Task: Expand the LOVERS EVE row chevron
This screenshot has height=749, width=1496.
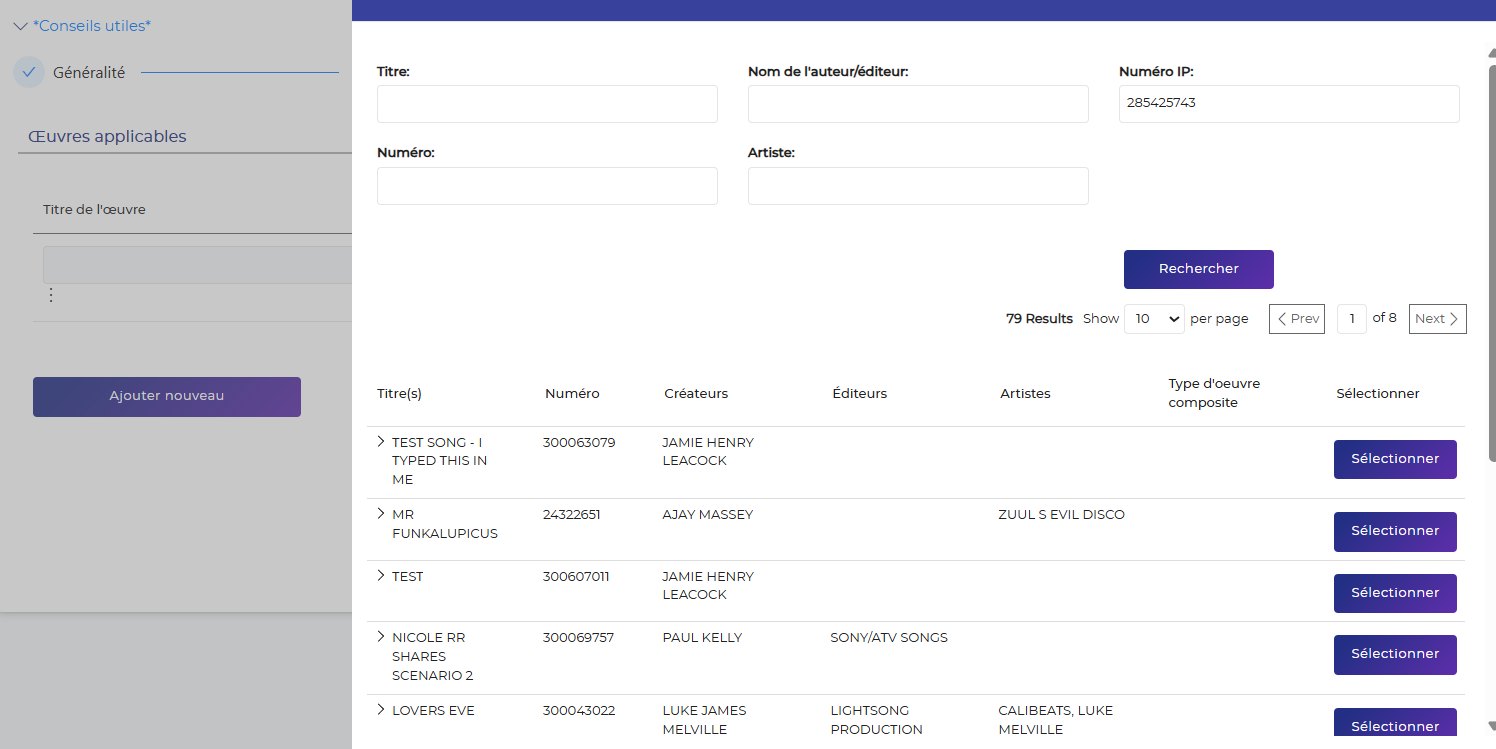Action: pyautogui.click(x=381, y=710)
